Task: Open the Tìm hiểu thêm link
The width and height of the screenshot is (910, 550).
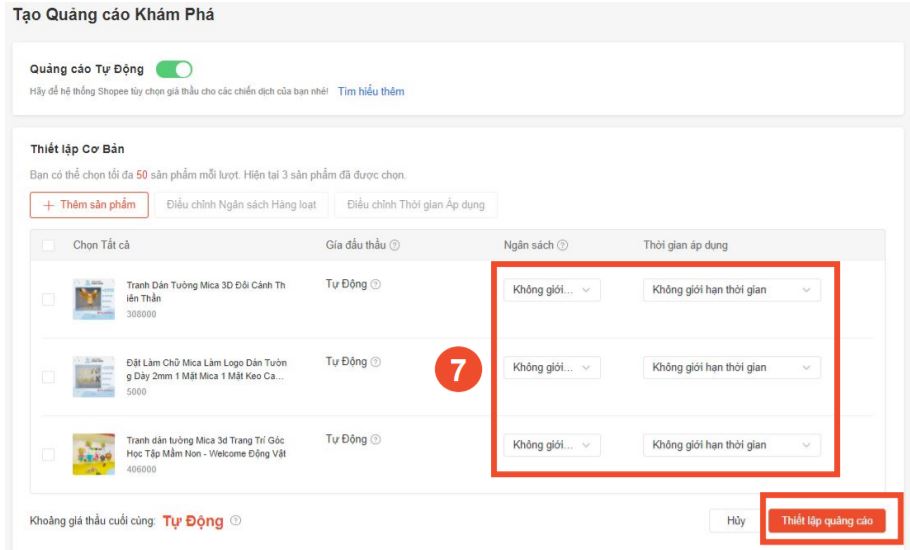Action: (x=371, y=91)
